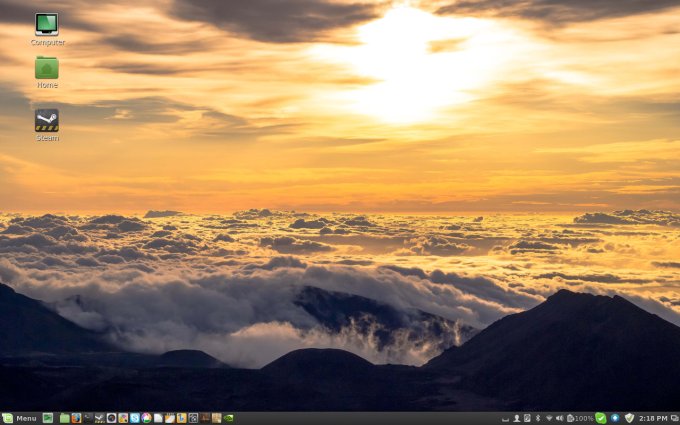Image resolution: width=680 pixels, height=425 pixels.
Task: Open Skype from the panel launcher
Action: (134, 418)
